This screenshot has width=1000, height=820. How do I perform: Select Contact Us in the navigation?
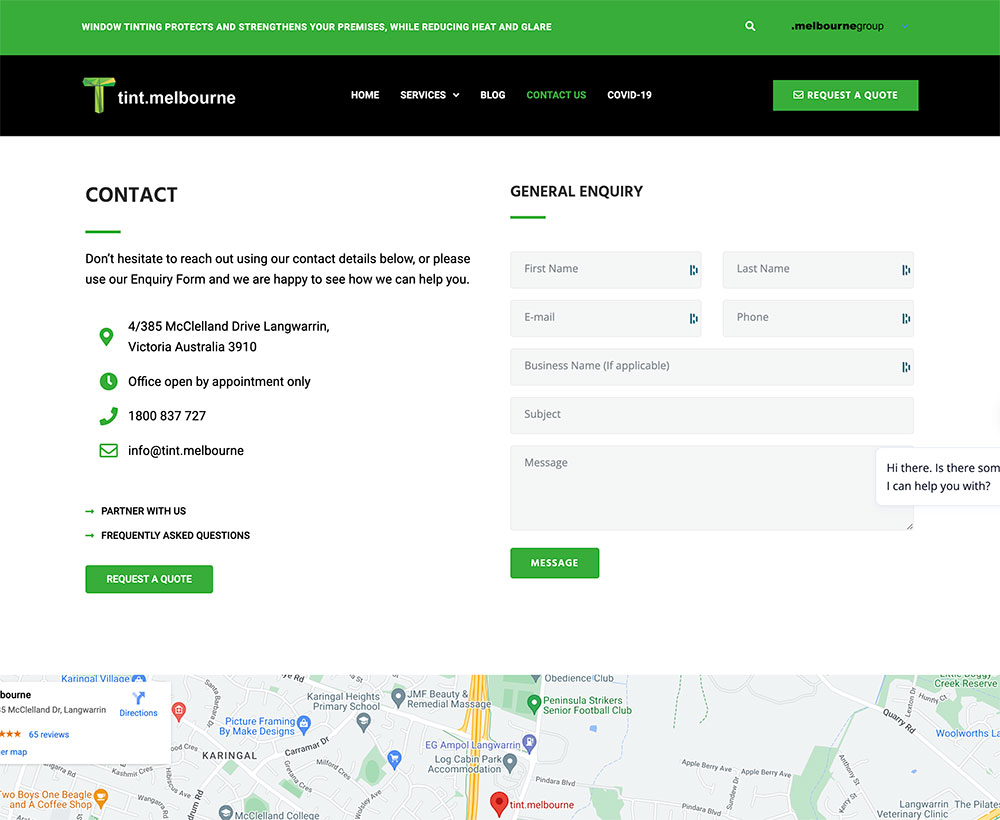(556, 95)
